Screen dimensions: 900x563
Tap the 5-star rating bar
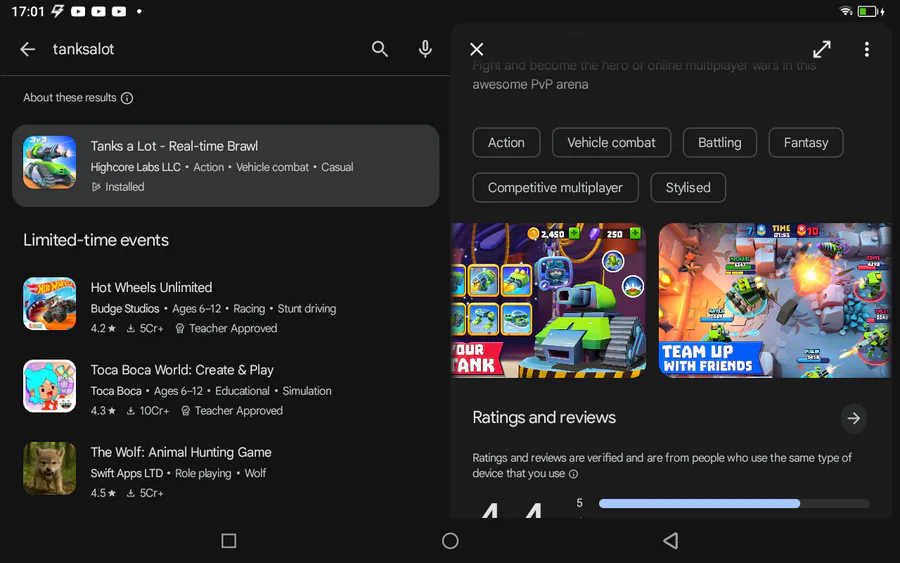click(734, 503)
